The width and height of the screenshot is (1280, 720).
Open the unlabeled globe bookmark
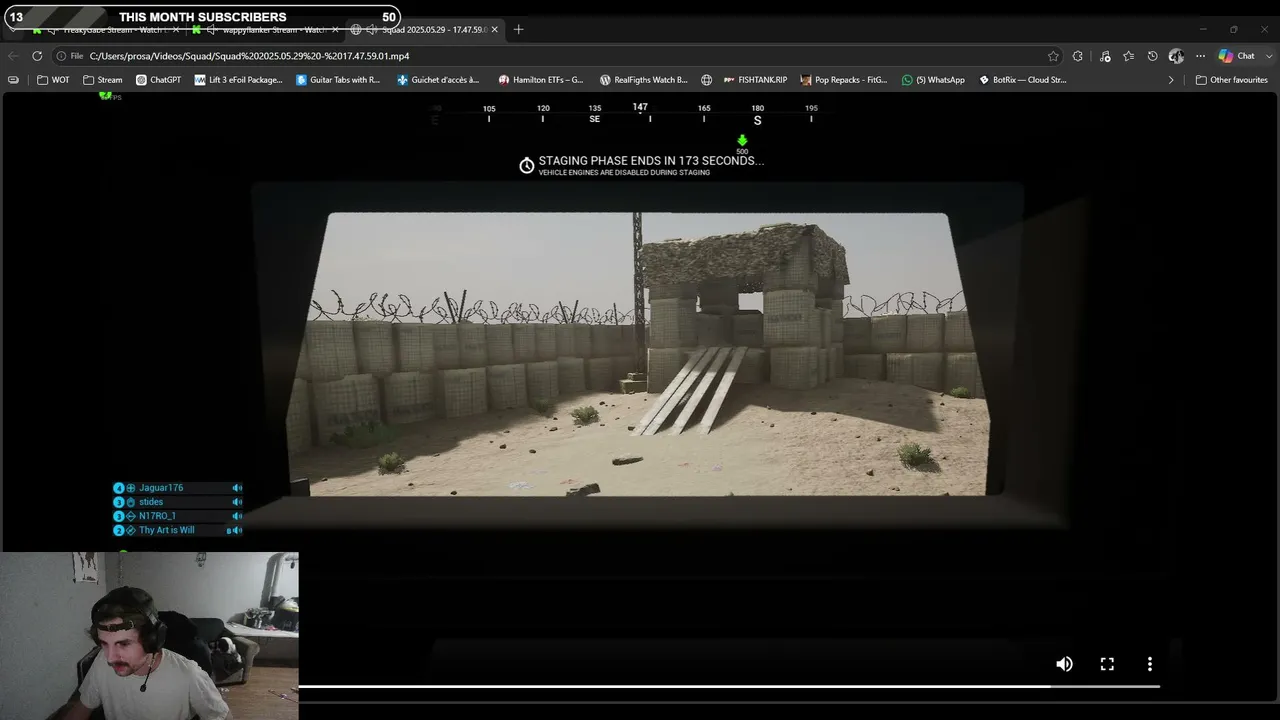[707, 80]
